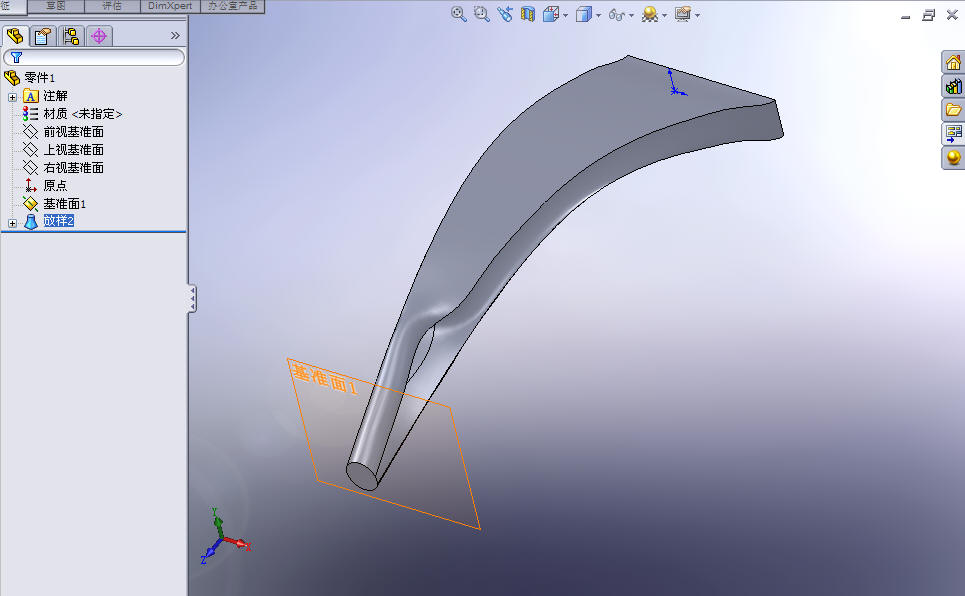Click the 原点 origin icon

pos(30,185)
